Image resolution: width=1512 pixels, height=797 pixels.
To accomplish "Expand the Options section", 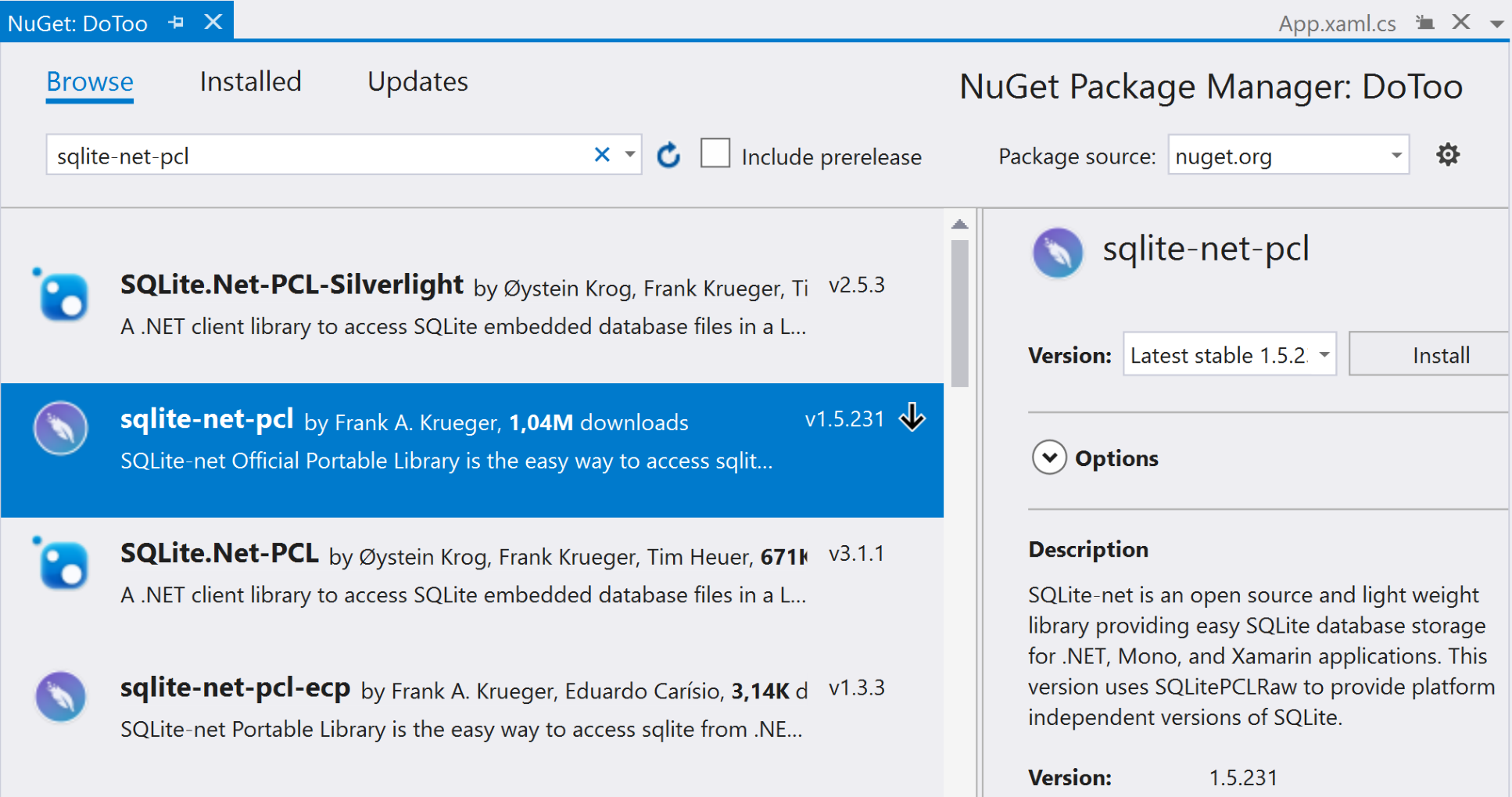I will [1049, 458].
